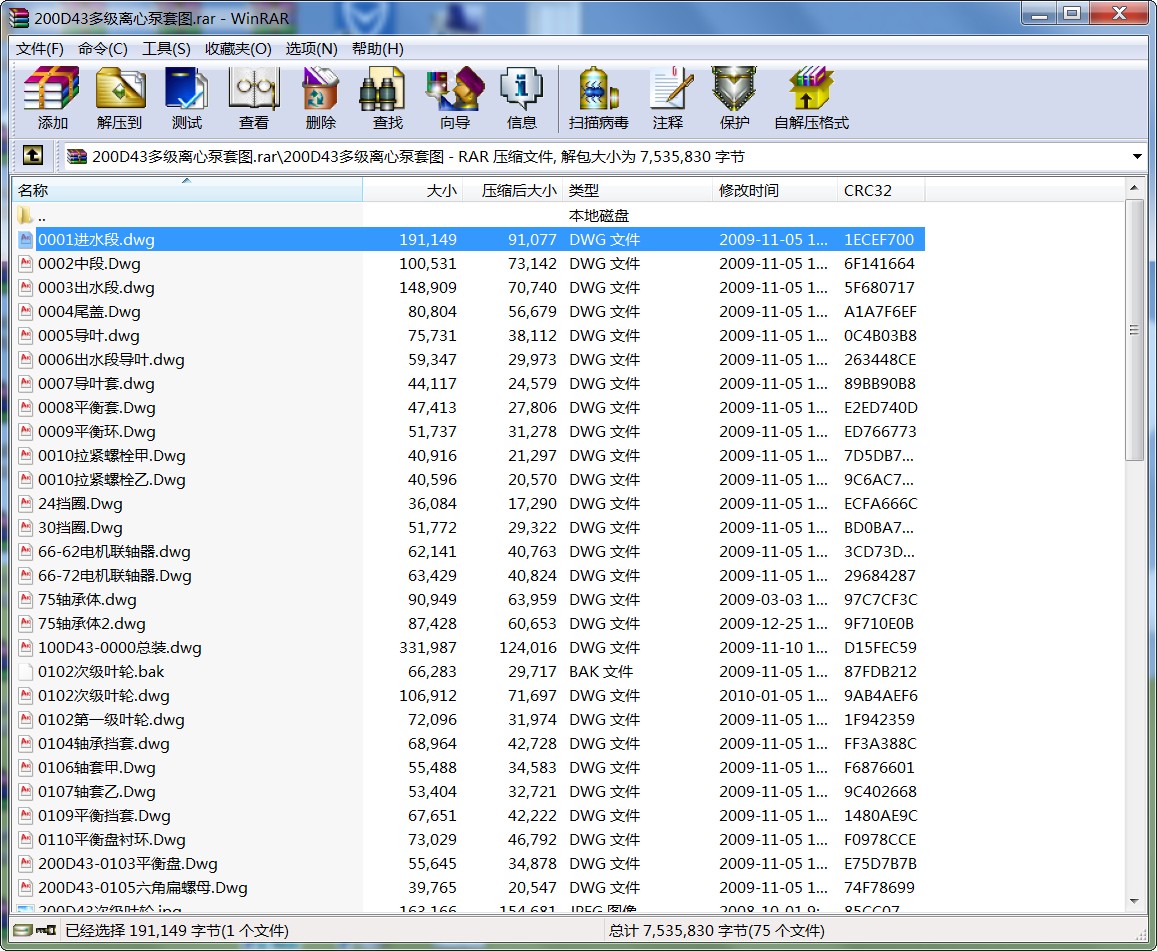Select file 200D43-0105六角扁螺母.Dwg
The height and width of the screenshot is (951, 1157).
(470, 887)
